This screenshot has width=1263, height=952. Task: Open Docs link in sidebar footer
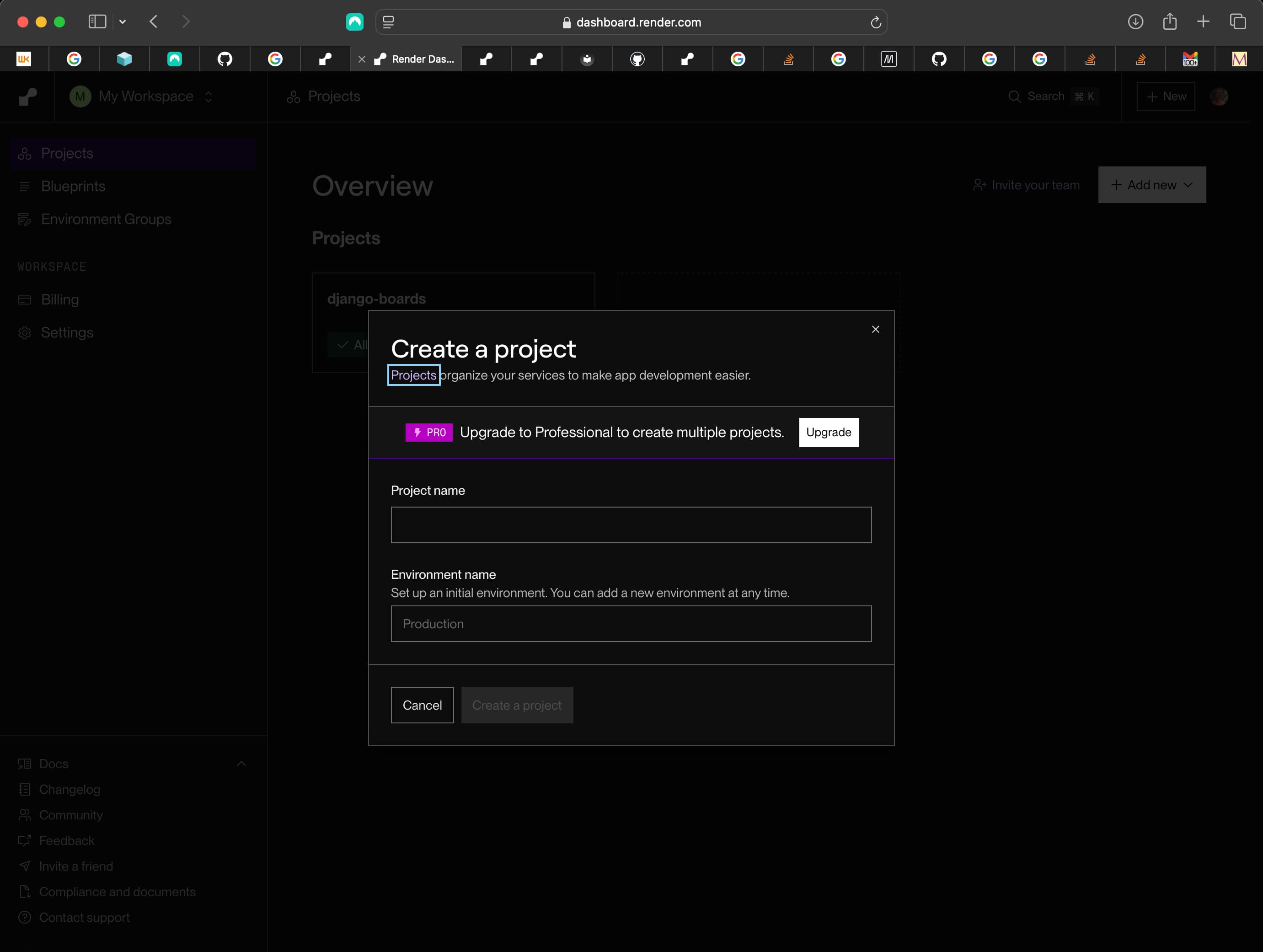click(x=54, y=764)
